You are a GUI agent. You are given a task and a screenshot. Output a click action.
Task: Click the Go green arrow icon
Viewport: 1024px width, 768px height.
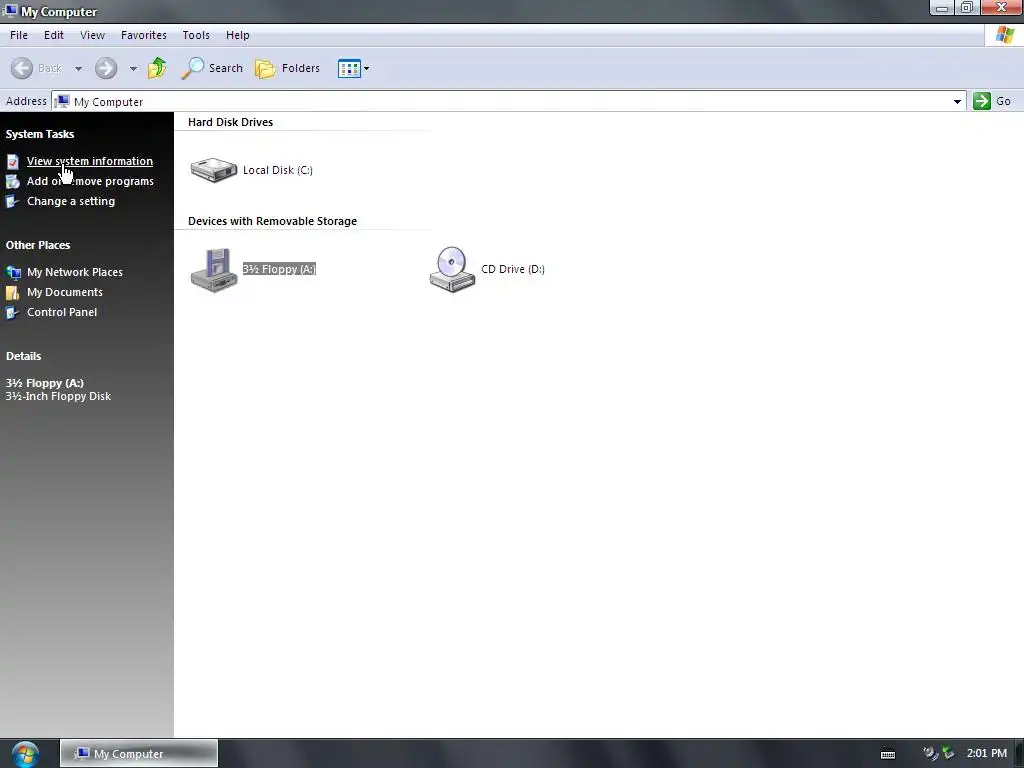pos(982,101)
